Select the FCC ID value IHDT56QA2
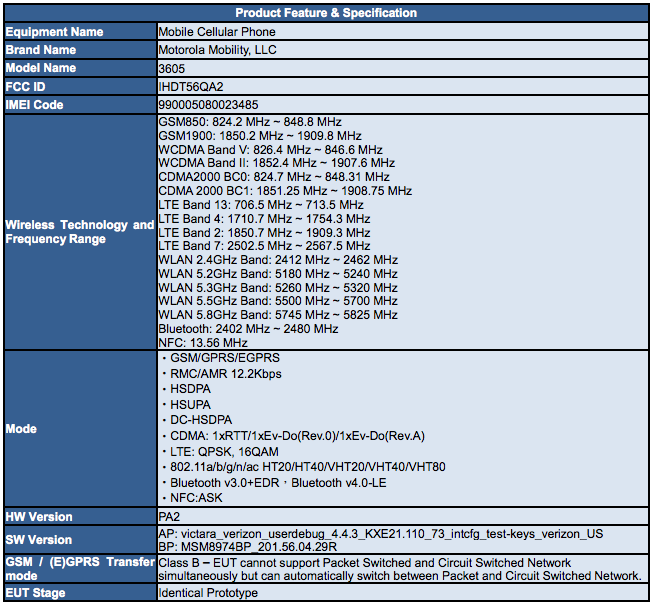Screen dimensions: 656x602 pos(191,86)
